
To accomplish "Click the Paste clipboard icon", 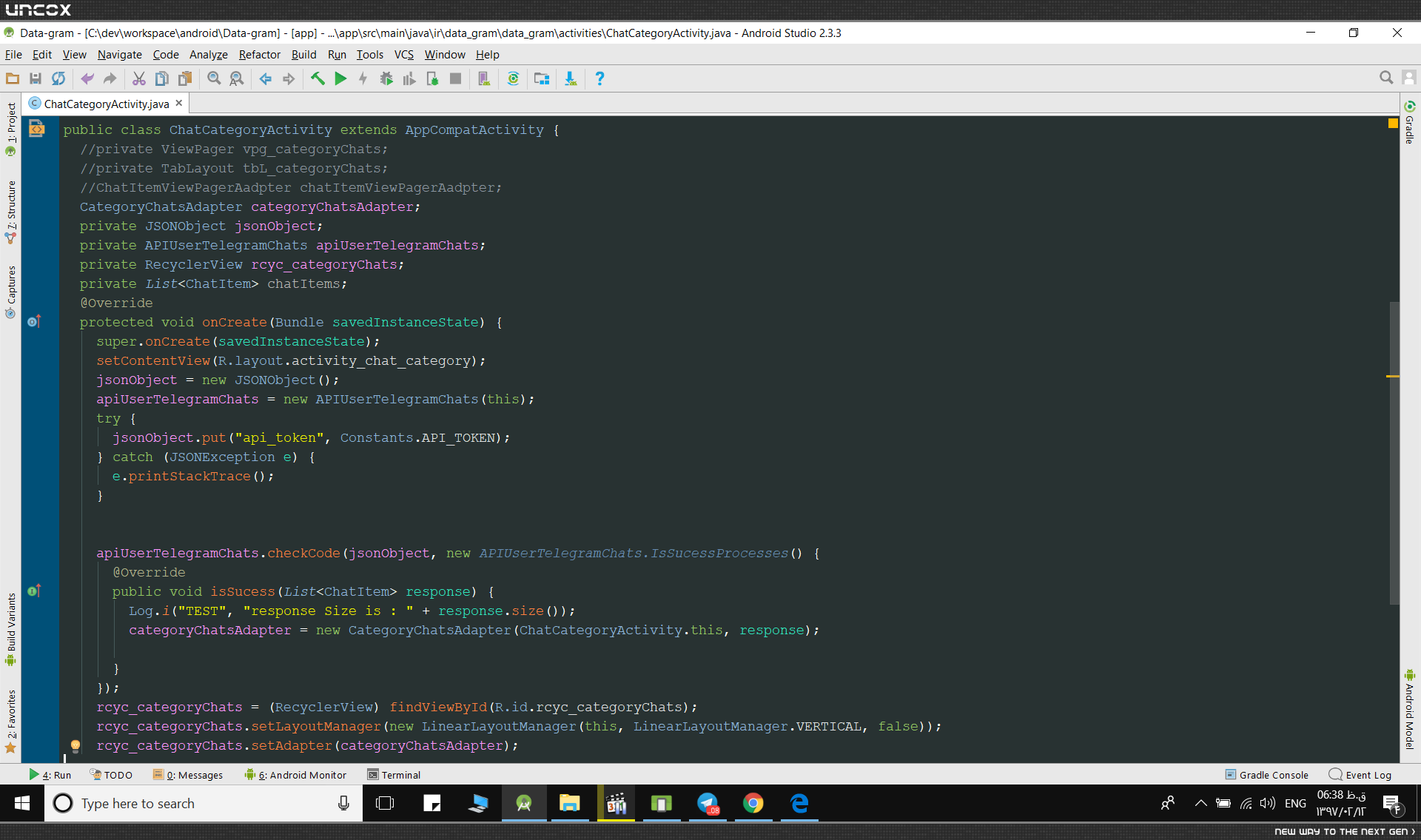I will point(185,78).
